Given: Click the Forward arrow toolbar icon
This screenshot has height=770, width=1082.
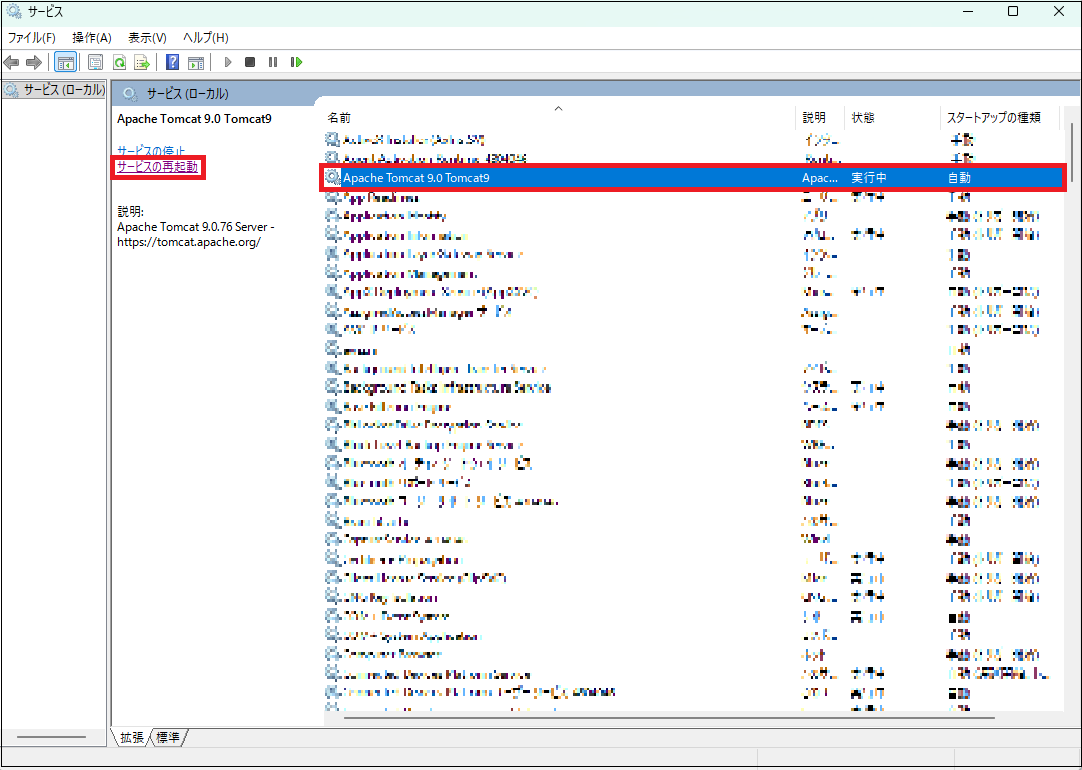Looking at the screenshot, I should click(33, 62).
